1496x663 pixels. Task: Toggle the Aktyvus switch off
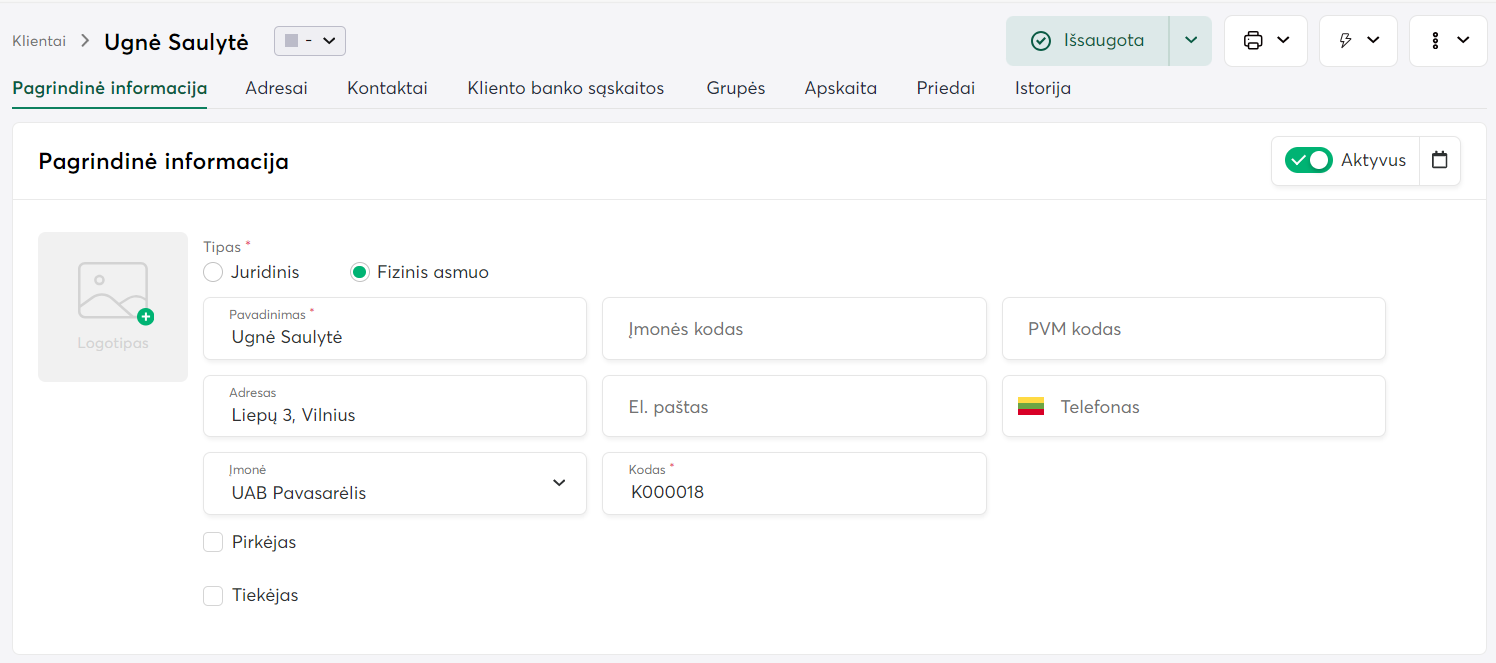point(1308,160)
